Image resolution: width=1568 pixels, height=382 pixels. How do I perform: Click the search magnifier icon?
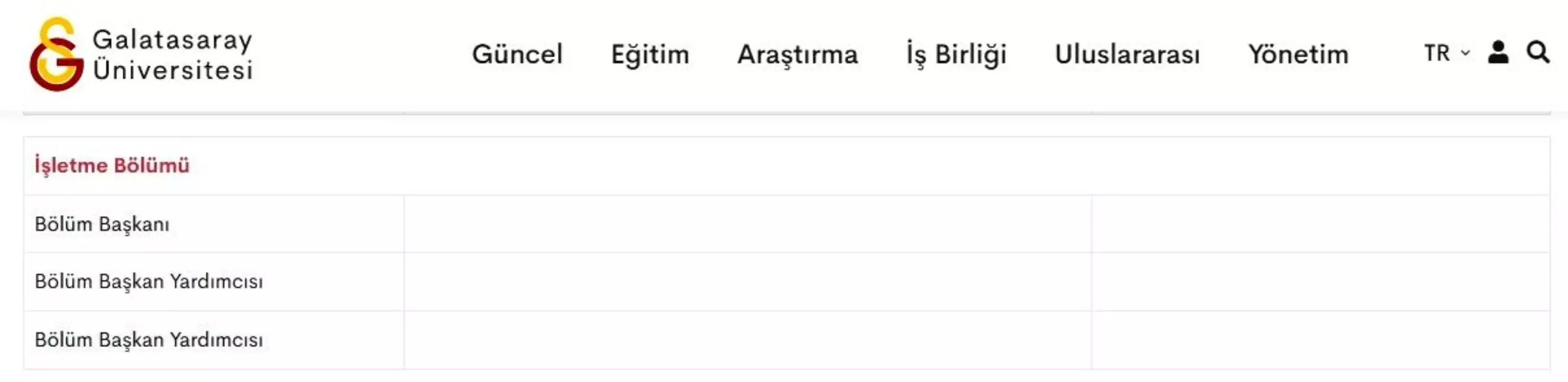(1537, 53)
